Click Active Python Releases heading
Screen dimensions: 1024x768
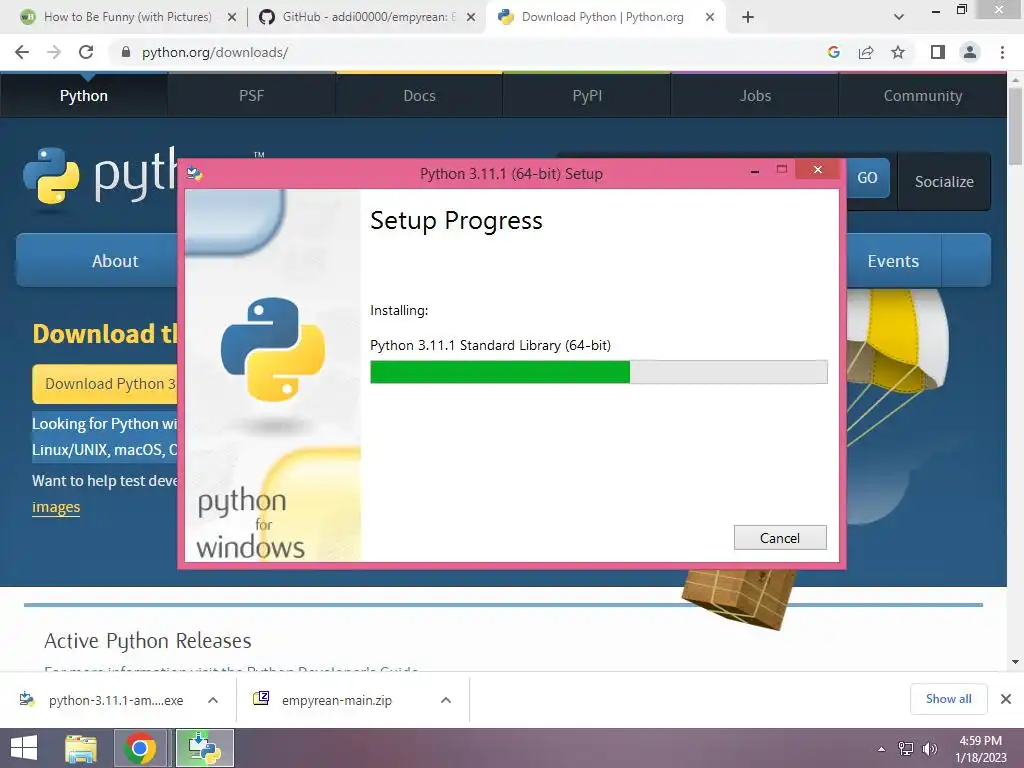pyautogui.click(x=148, y=641)
